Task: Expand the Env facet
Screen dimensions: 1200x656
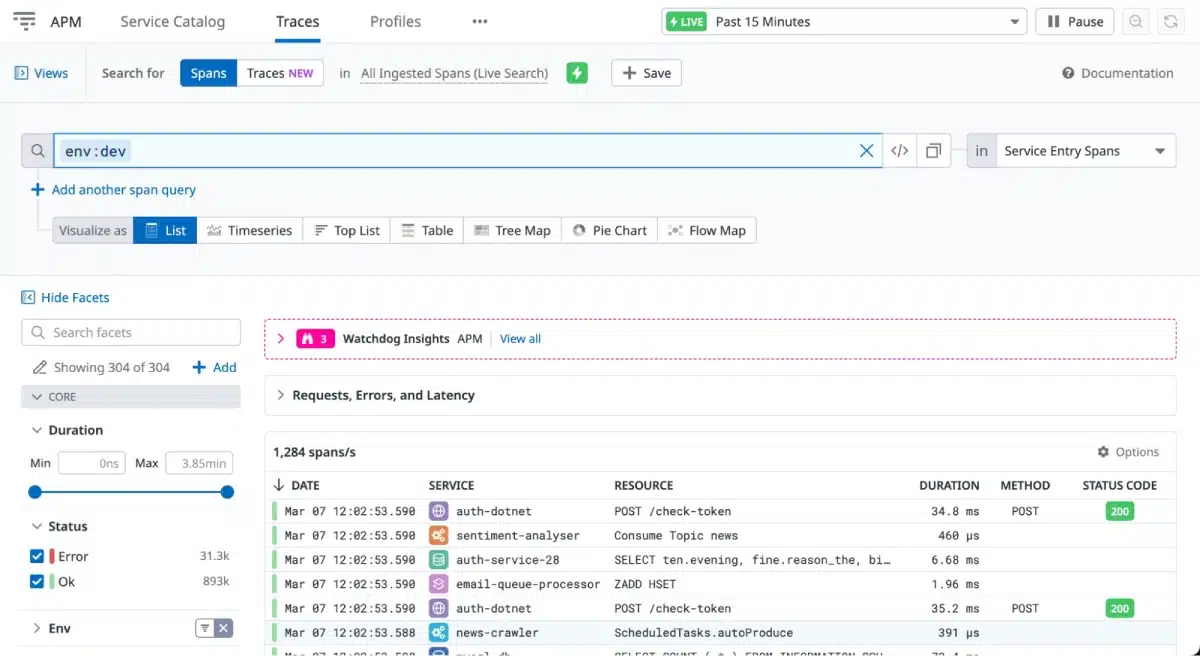Action: (x=37, y=628)
